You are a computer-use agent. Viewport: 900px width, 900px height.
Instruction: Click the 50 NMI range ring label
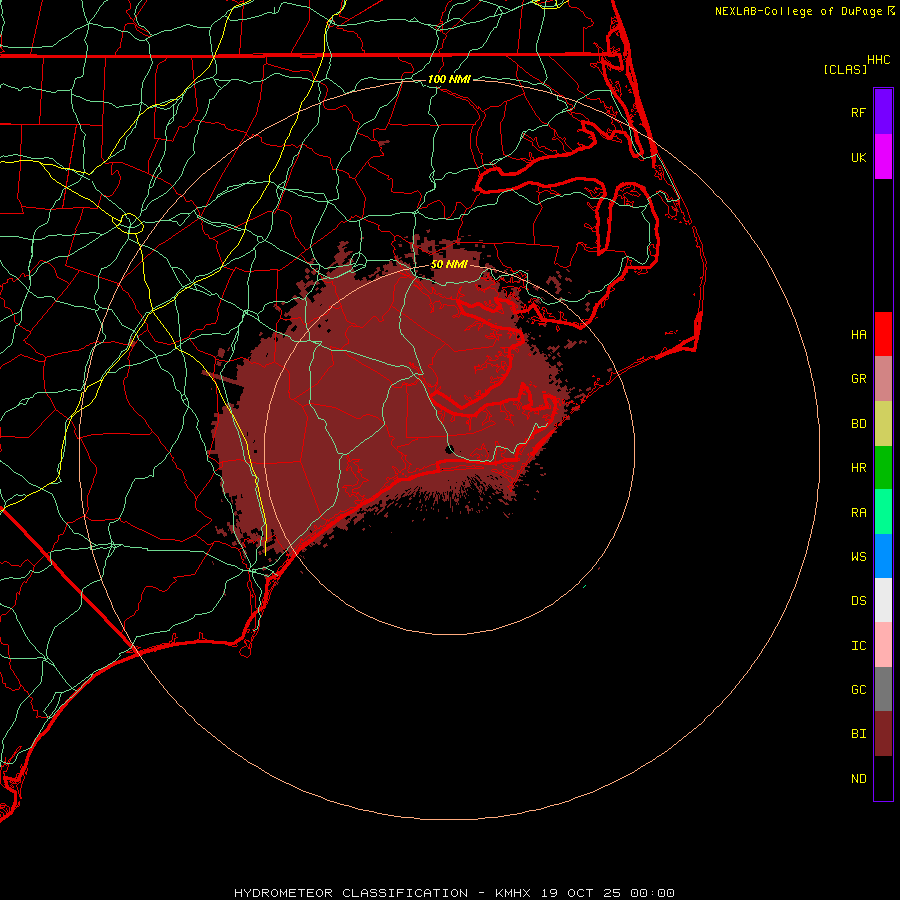point(449,265)
